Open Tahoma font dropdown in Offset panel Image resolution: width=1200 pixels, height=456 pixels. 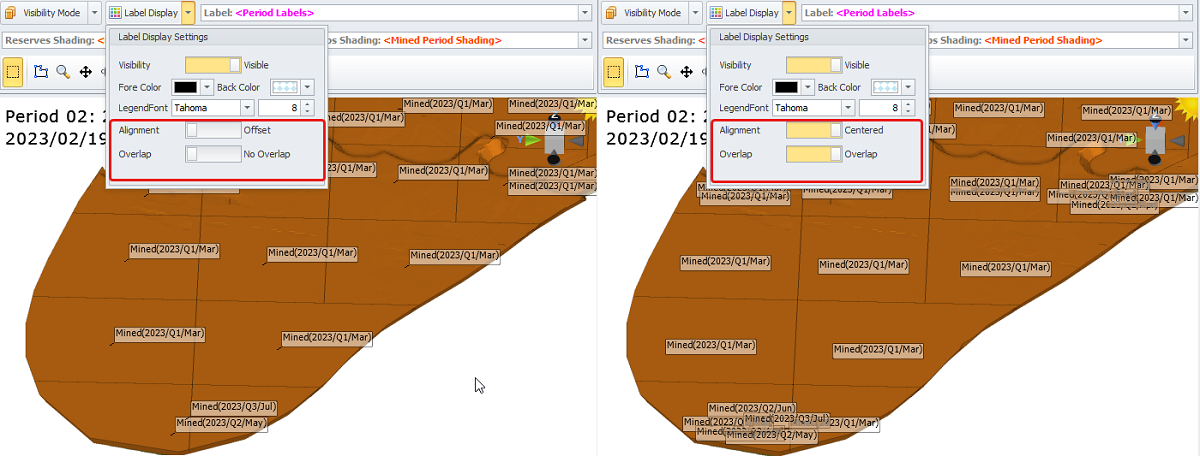click(x=247, y=107)
